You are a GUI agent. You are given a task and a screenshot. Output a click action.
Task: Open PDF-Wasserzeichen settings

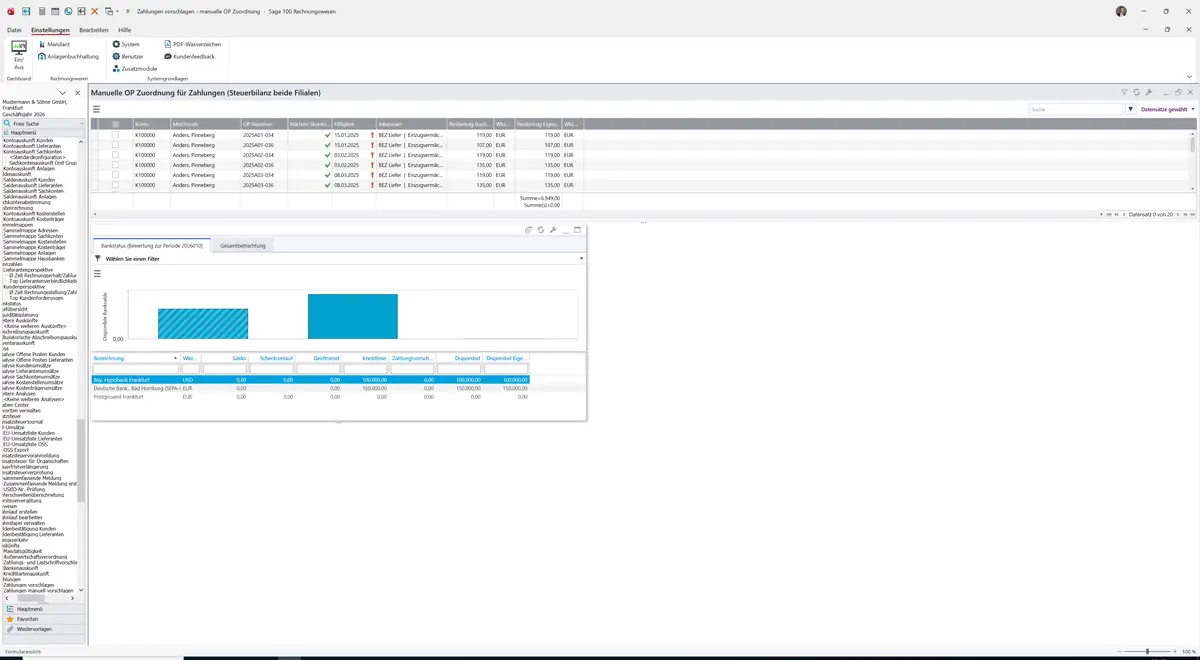192,45
